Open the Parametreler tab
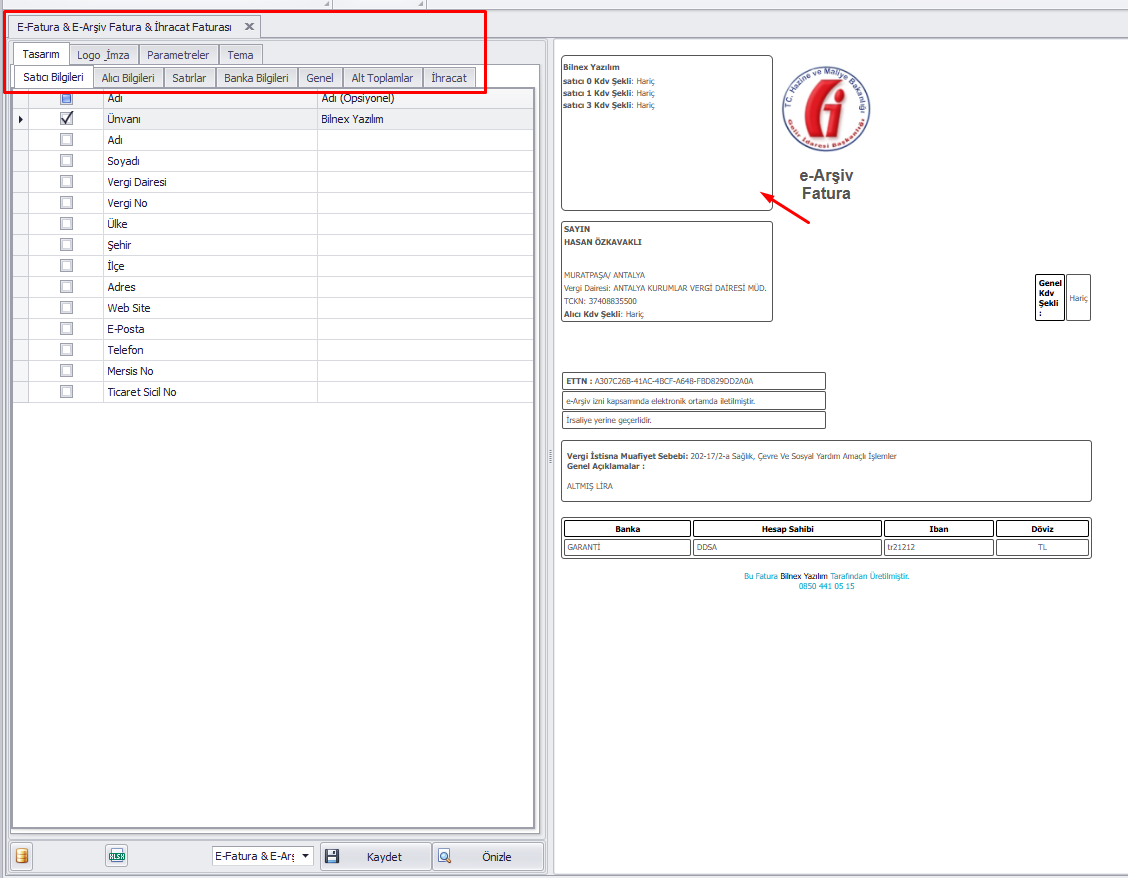 click(178, 55)
